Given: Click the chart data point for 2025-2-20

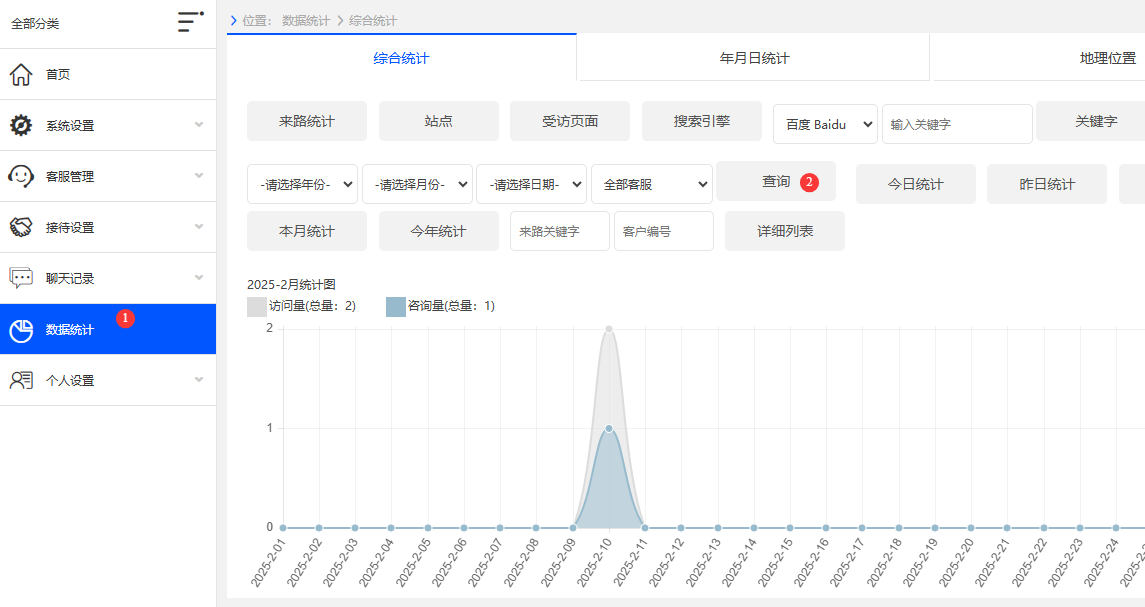Looking at the screenshot, I should coord(970,527).
